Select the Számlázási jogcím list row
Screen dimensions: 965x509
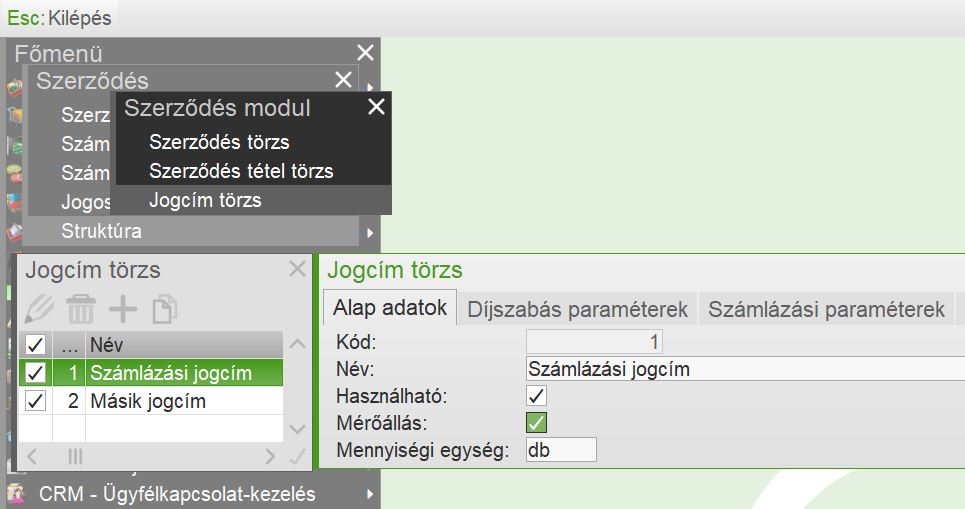(x=151, y=372)
